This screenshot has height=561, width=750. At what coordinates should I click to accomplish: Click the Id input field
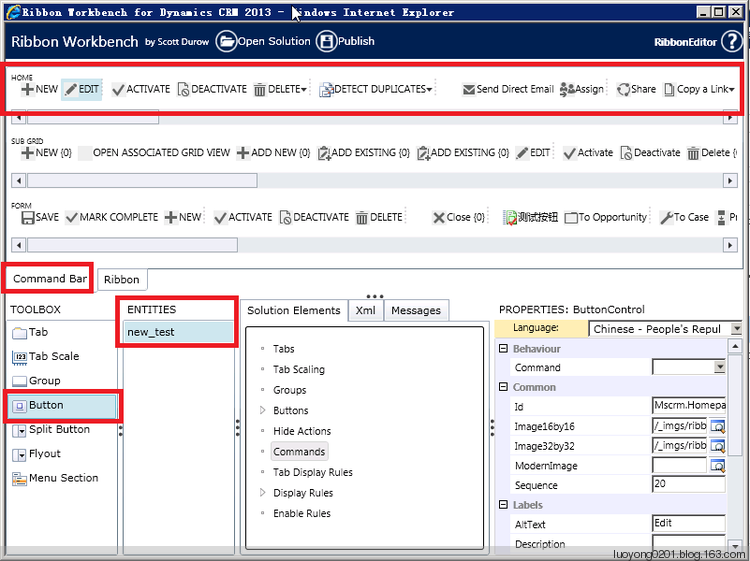[689, 406]
